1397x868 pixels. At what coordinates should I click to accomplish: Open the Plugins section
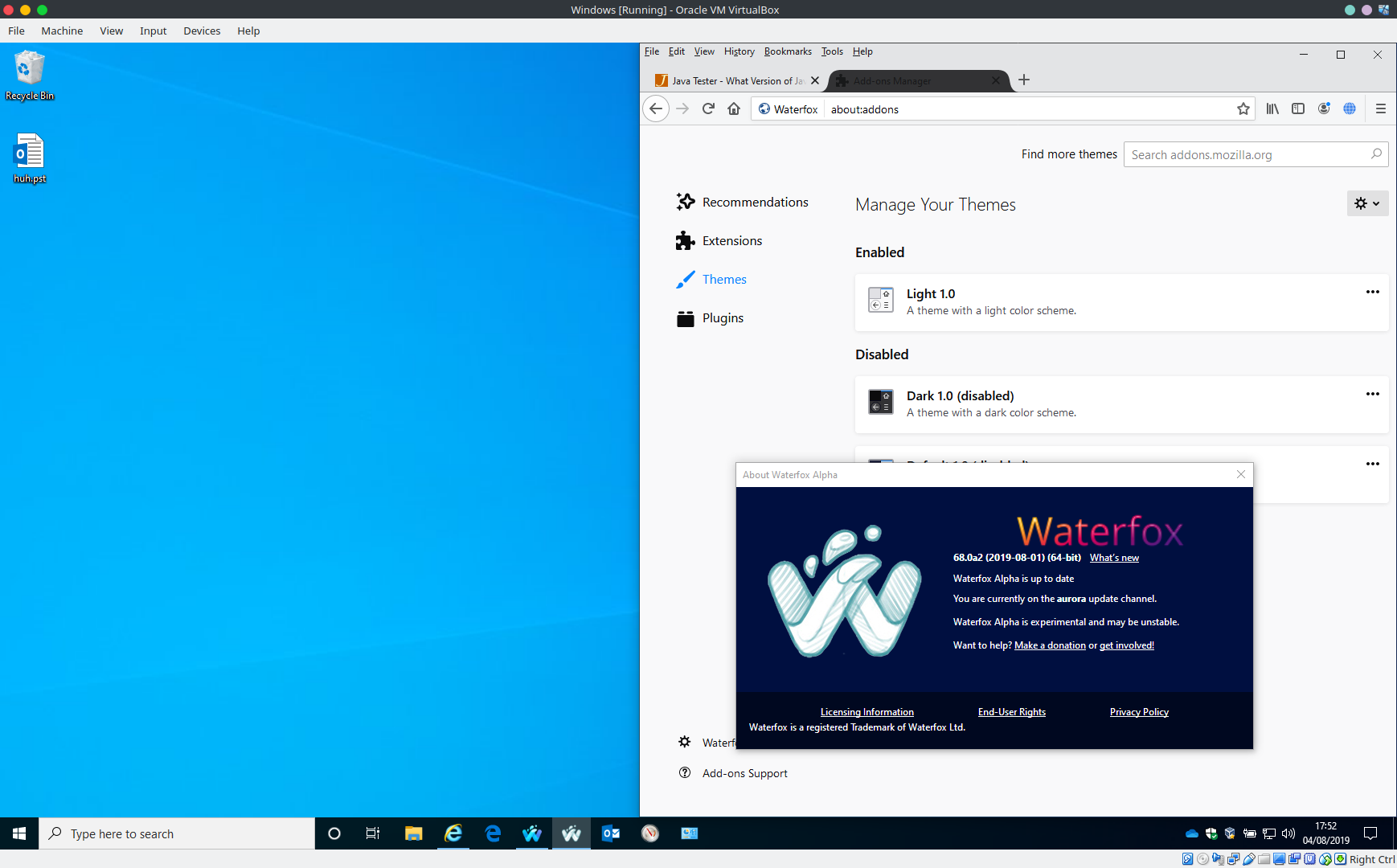coord(723,317)
